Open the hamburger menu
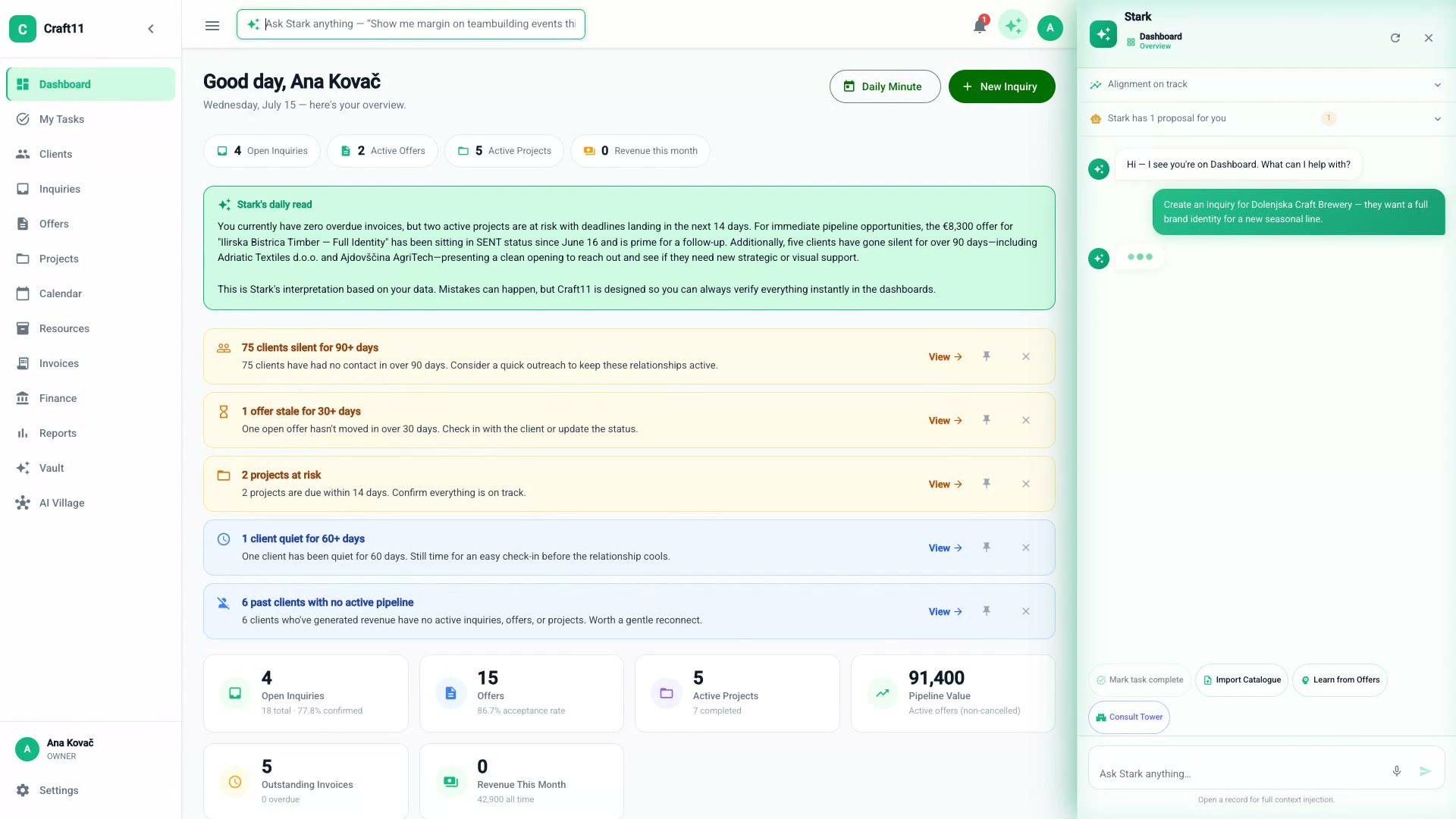Screen dimensions: 1456x819 coord(212,27)
